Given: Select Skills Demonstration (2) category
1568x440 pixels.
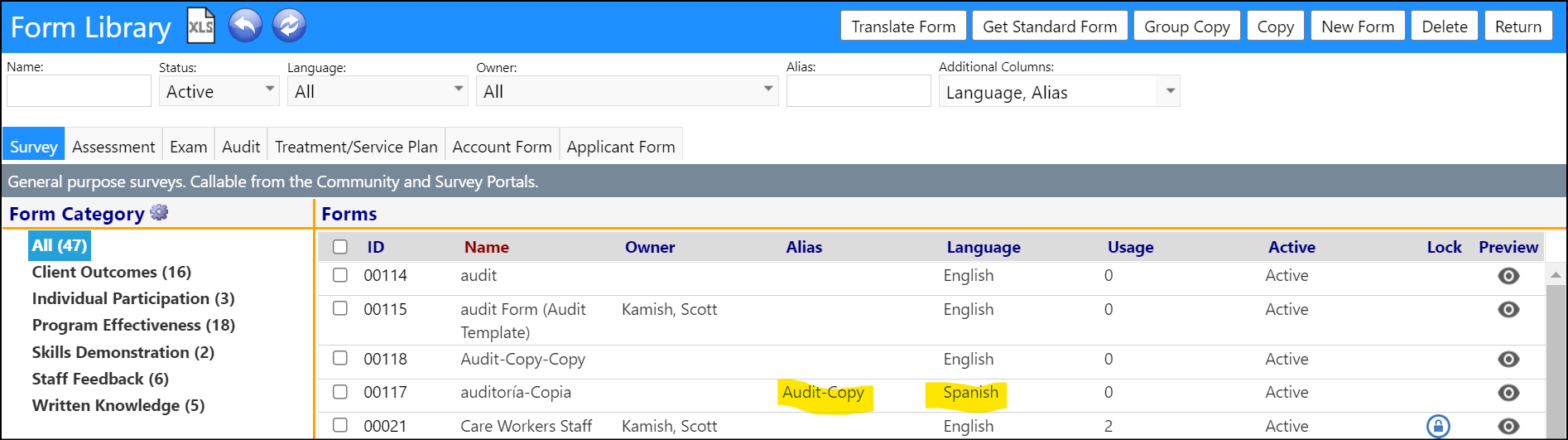Looking at the screenshot, I should coord(123,352).
